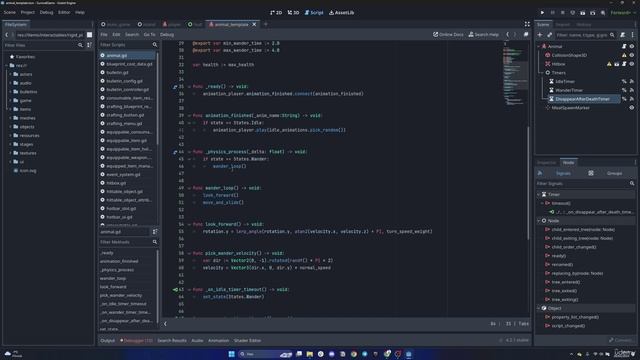The width and height of the screenshot is (640, 360).
Task: Collapse the Object signals category
Action: [x=539, y=309]
